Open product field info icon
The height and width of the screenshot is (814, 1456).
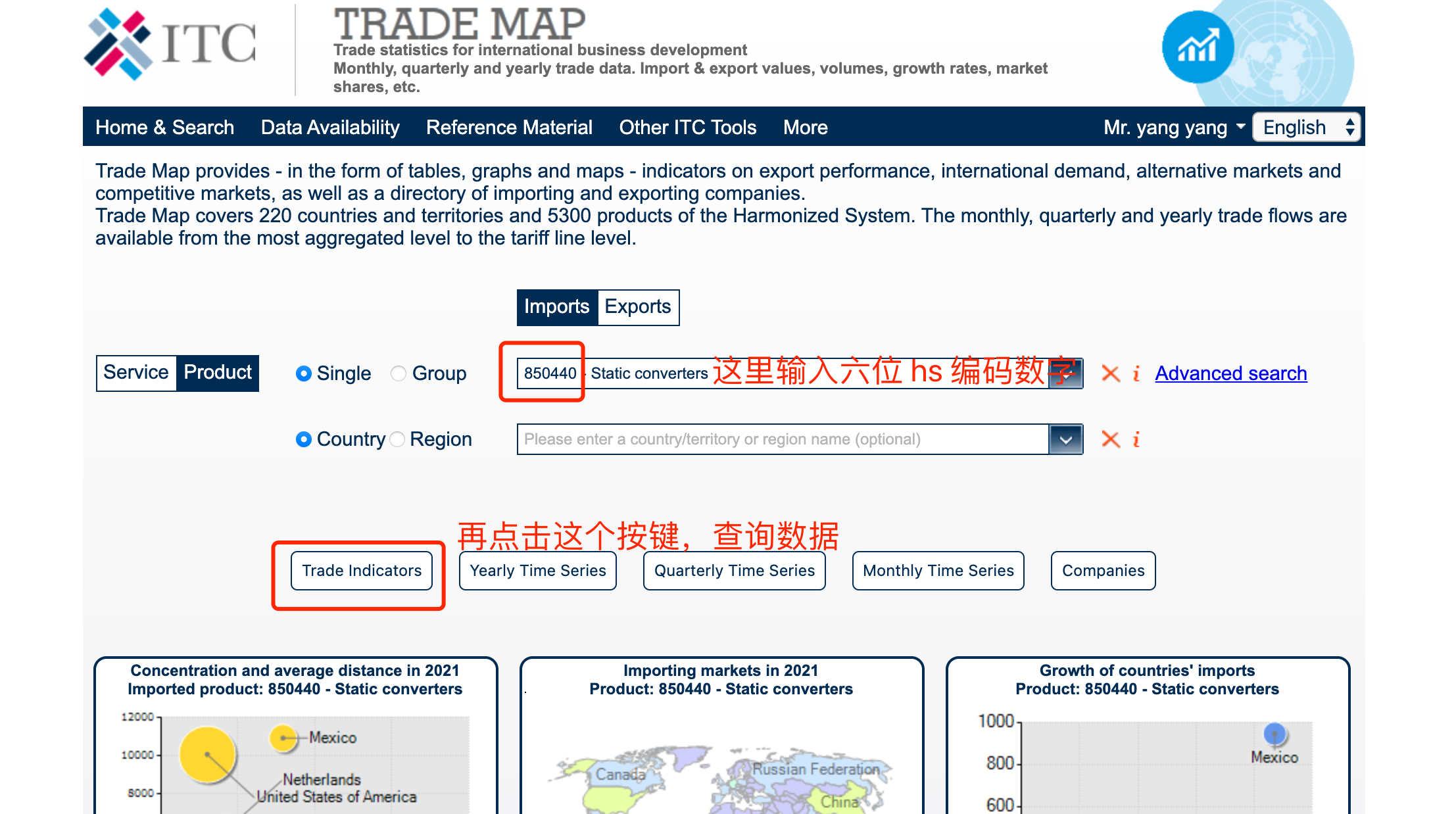point(1136,373)
